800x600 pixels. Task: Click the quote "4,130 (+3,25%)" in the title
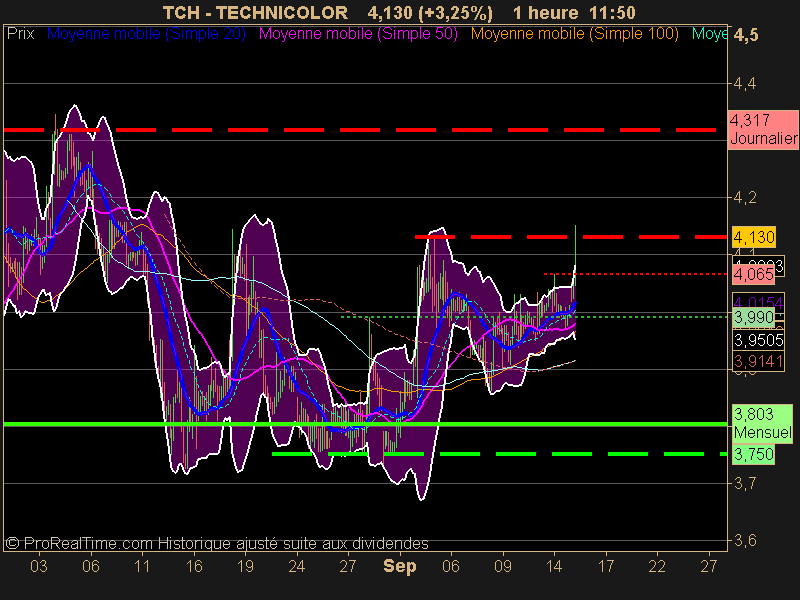point(430,13)
